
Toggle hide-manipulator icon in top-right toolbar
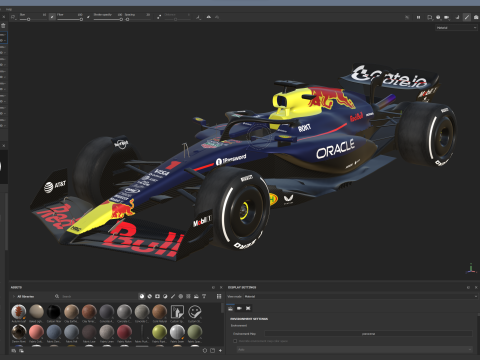[407, 17]
